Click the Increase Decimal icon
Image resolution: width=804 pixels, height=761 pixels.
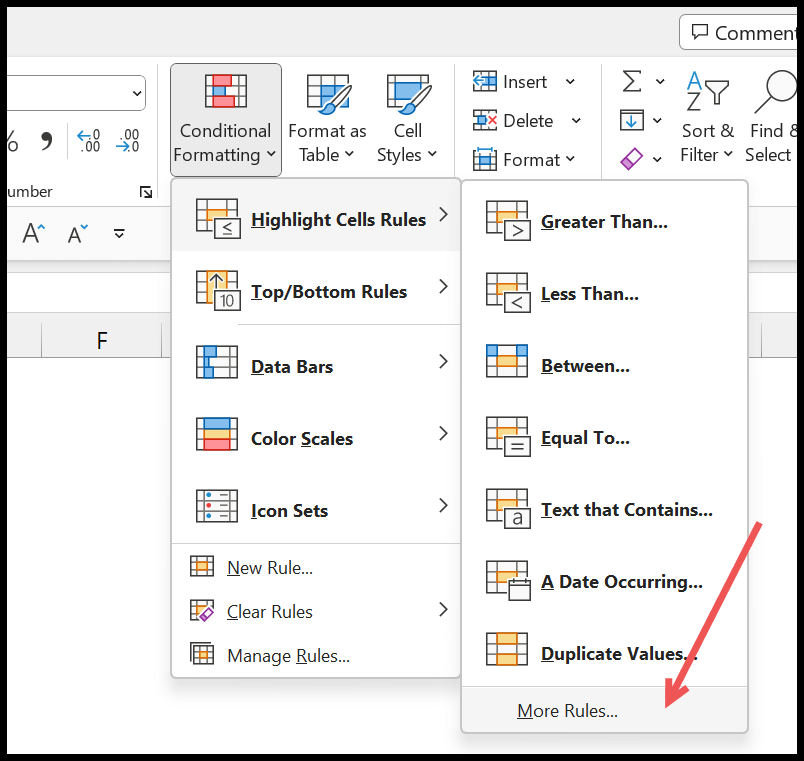pyautogui.click(x=88, y=141)
